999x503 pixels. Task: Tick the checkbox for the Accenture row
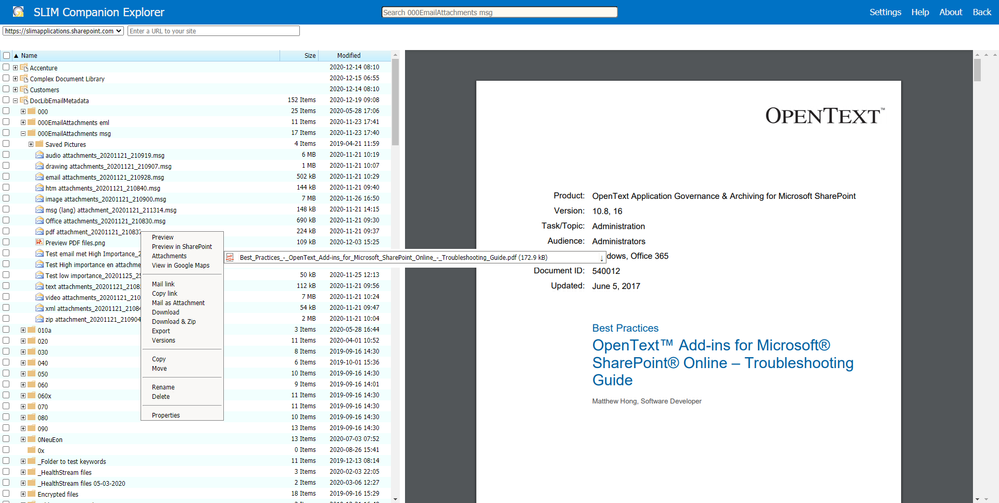[x=6, y=68]
